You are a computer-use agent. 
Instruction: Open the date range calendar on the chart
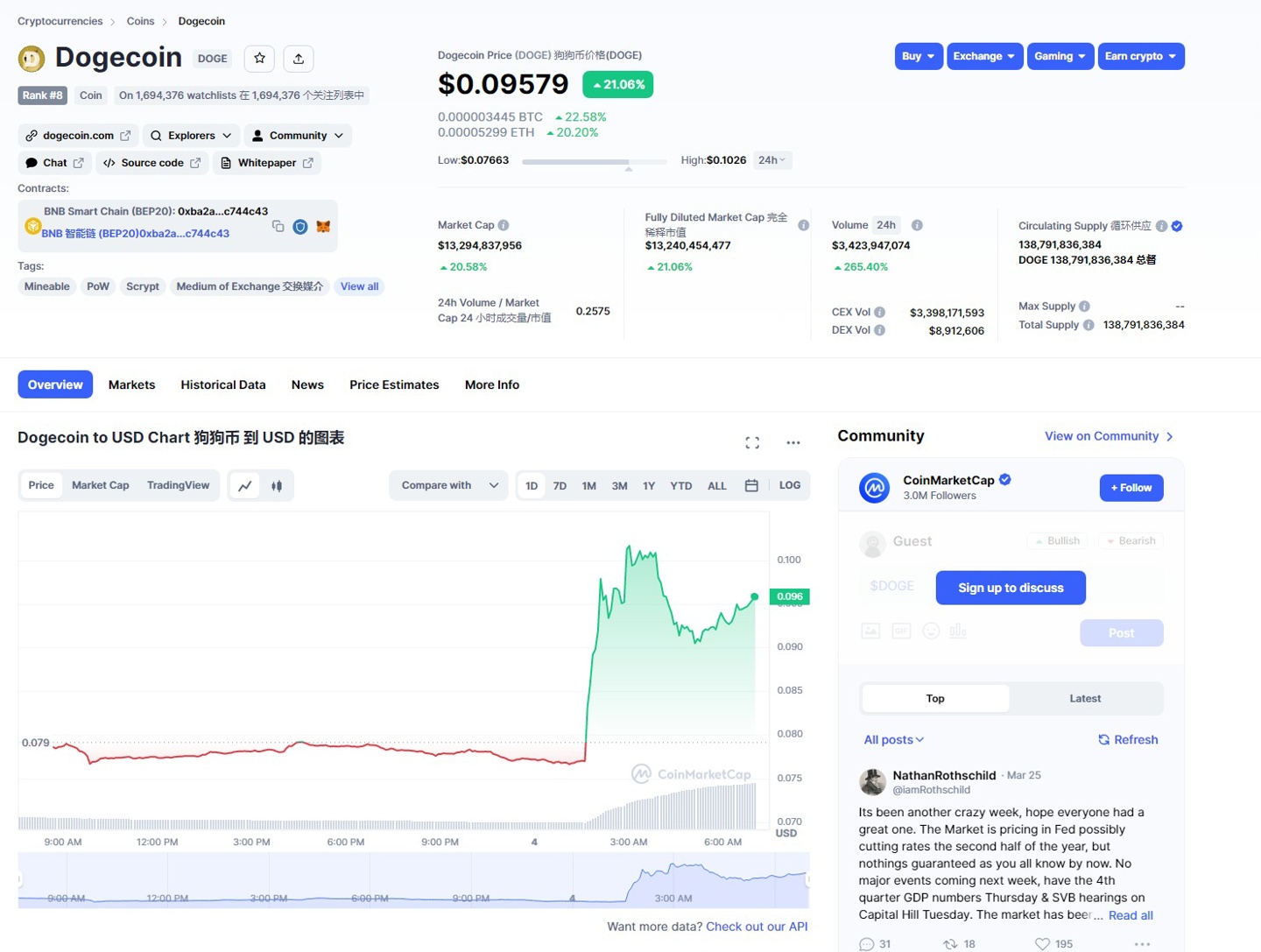[751, 485]
